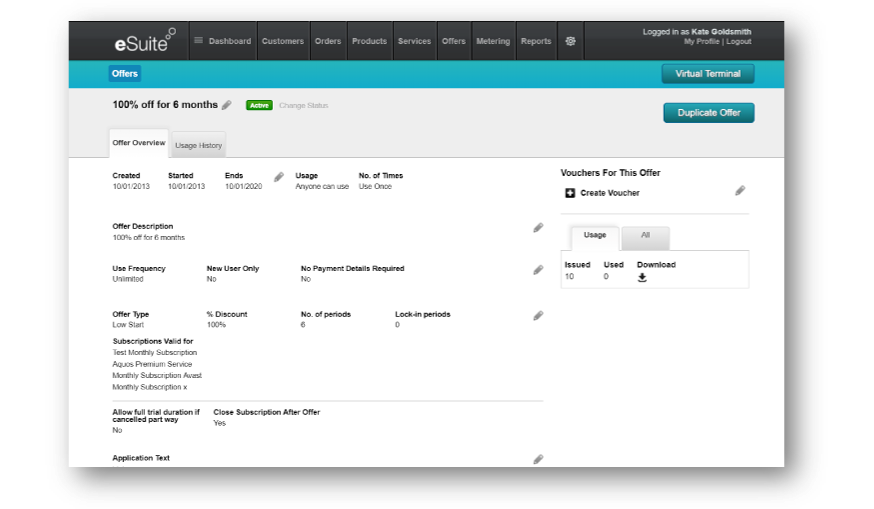The width and height of the screenshot is (874, 509).
Task: Edit the Application Text section pencil
Action: point(538,459)
